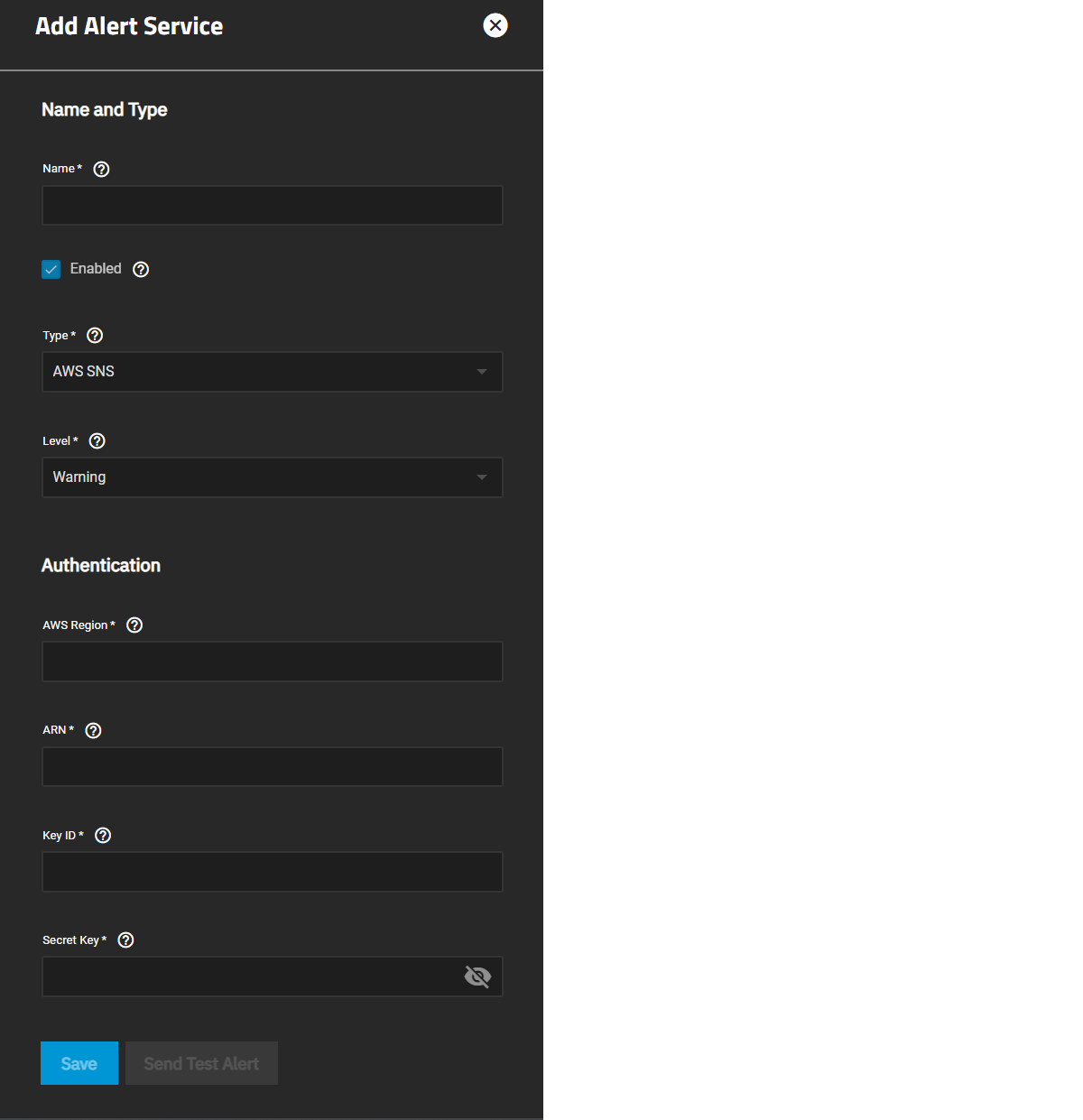Viewport: 1083px width, 1120px height.
Task: Toggle Secret Key visibility eye icon
Action: 477,977
